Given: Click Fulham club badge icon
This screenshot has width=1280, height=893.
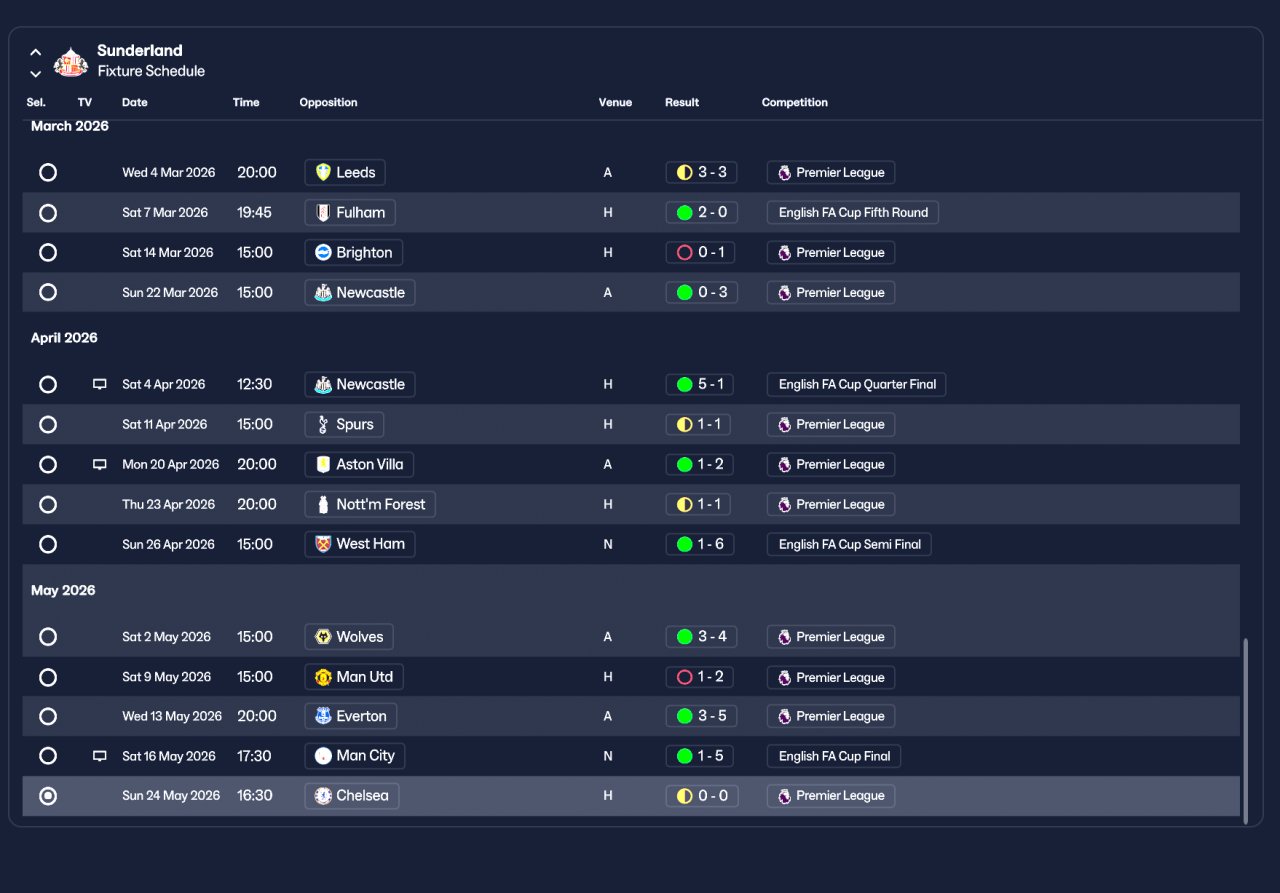Looking at the screenshot, I should click(323, 212).
